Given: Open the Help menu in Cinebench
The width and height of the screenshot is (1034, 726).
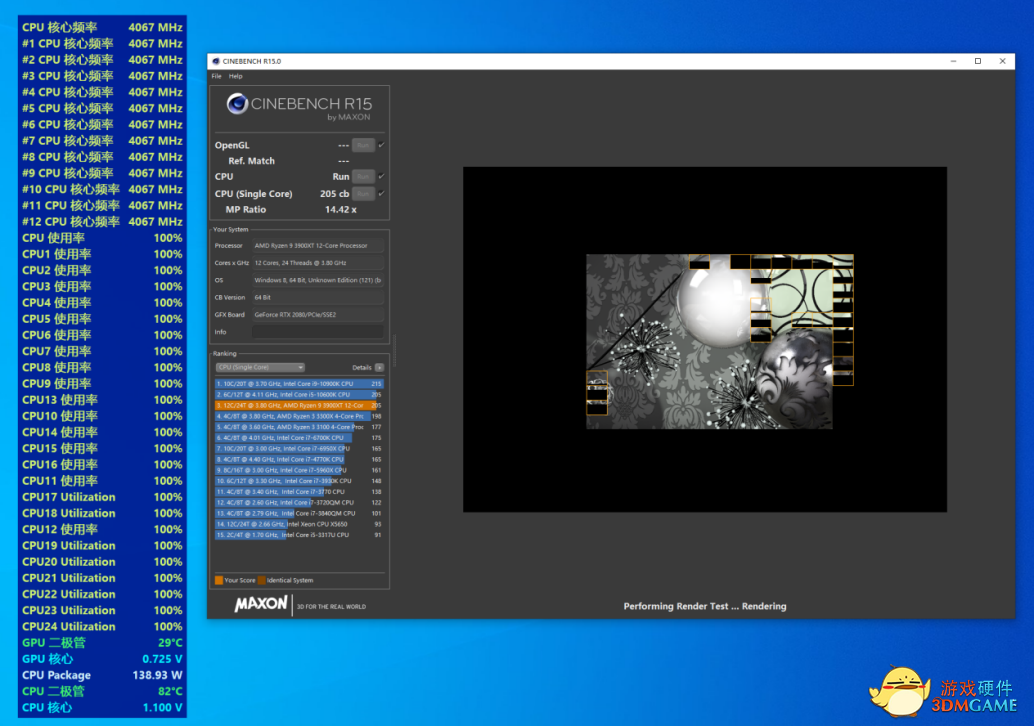Looking at the screenshot, I should [x=235, y=76].
